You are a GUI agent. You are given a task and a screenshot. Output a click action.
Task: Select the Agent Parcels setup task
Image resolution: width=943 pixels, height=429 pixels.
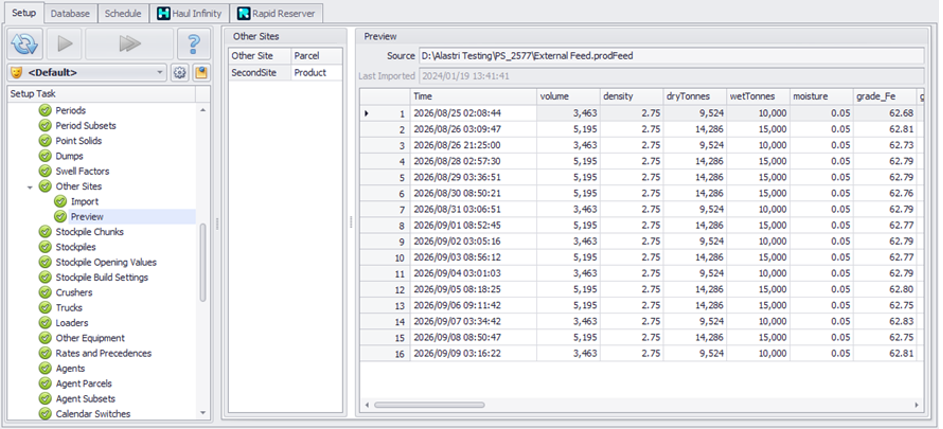click(84, 383)
